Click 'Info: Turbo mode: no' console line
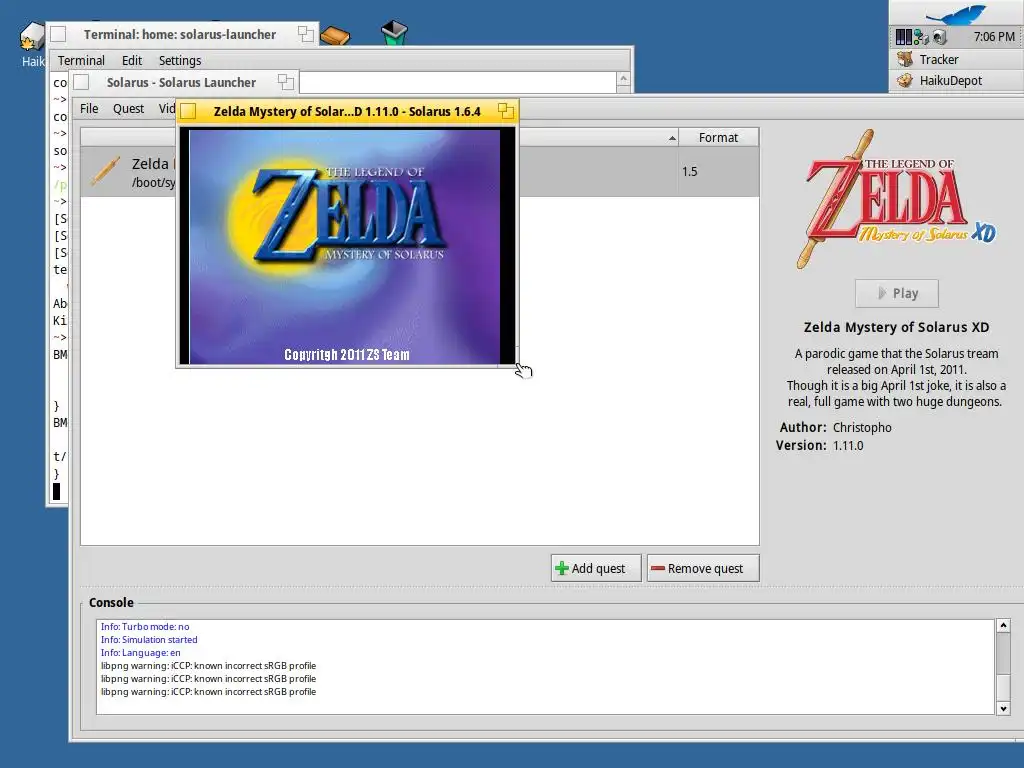 pos(145,626)
